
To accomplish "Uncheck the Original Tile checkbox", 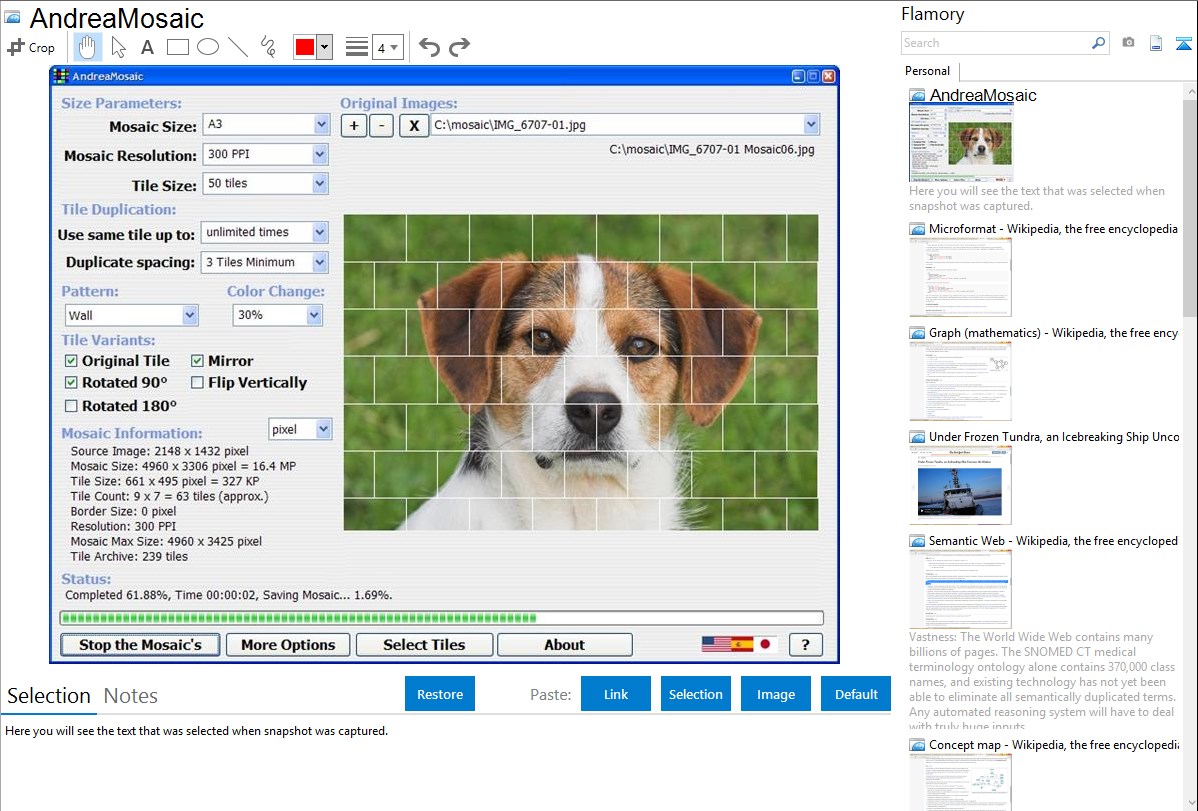I will pyautogui.click(x=71, y=361).
